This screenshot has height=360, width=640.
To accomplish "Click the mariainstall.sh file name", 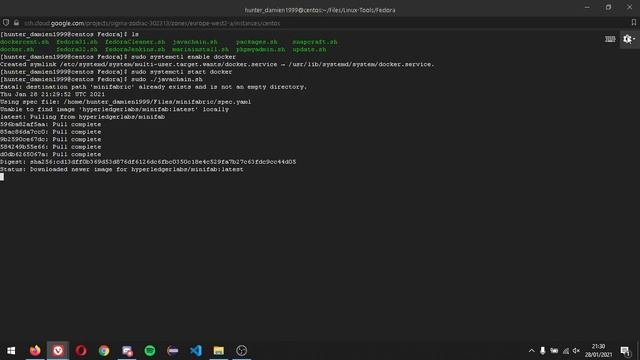I will 200,49.
